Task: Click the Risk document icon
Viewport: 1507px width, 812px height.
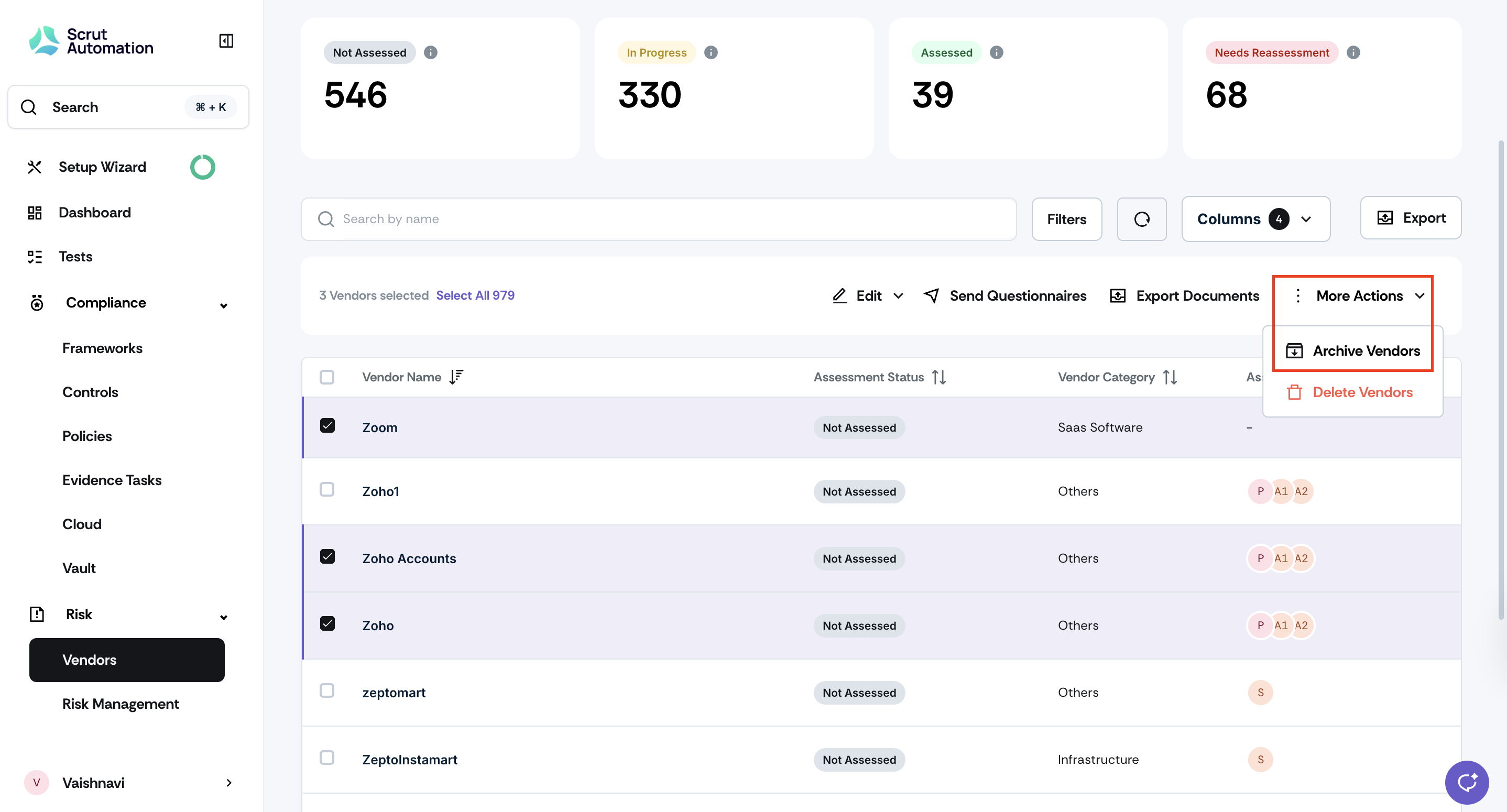Action: [36, 615]
